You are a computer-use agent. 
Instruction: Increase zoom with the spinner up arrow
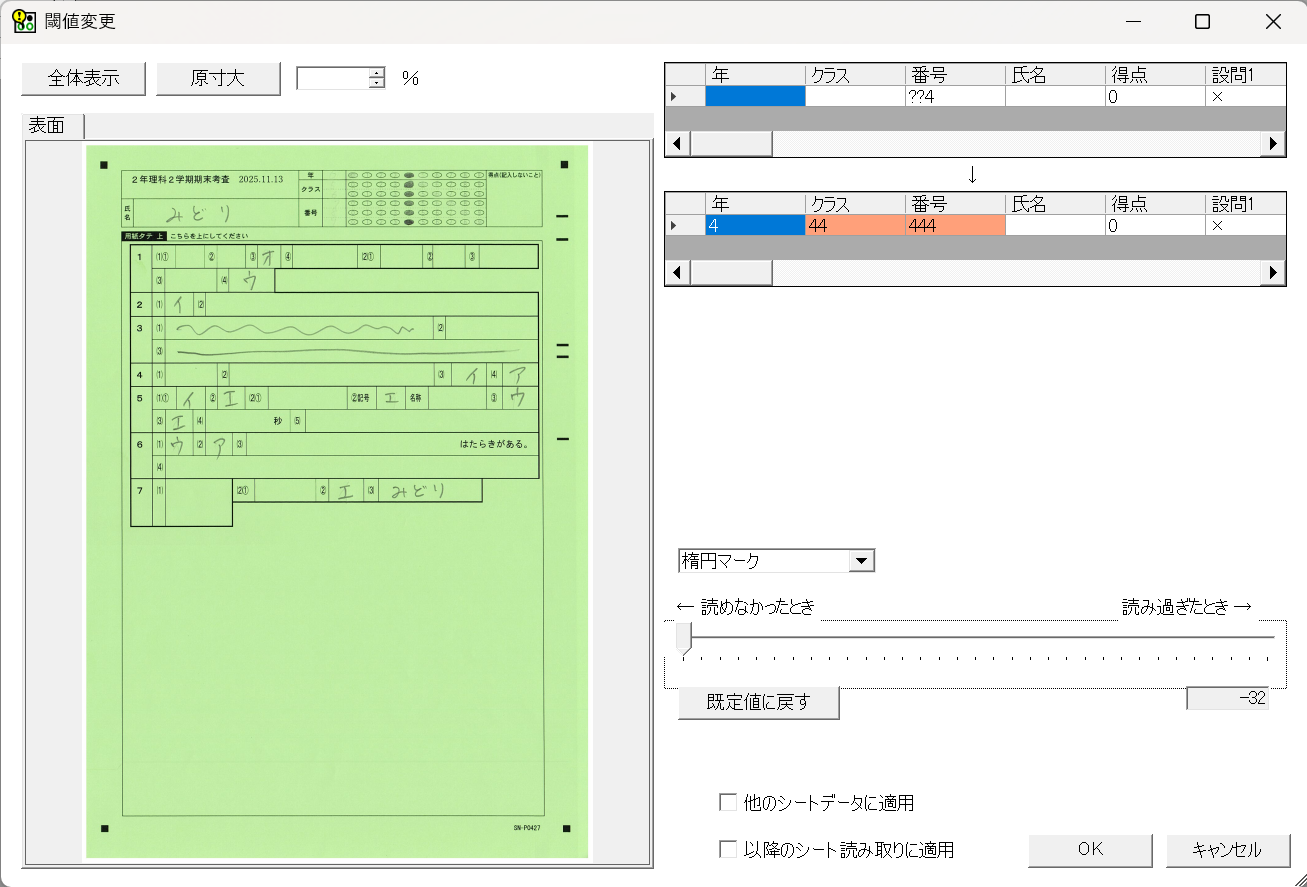click(x=377, y=73)
